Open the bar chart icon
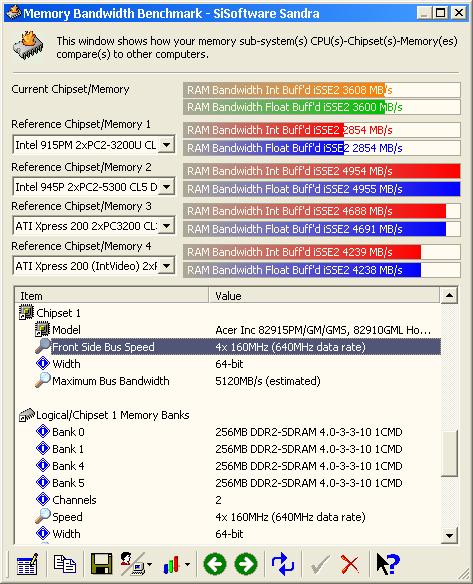This screenshot has width=473, height=584. pos(171,564)
